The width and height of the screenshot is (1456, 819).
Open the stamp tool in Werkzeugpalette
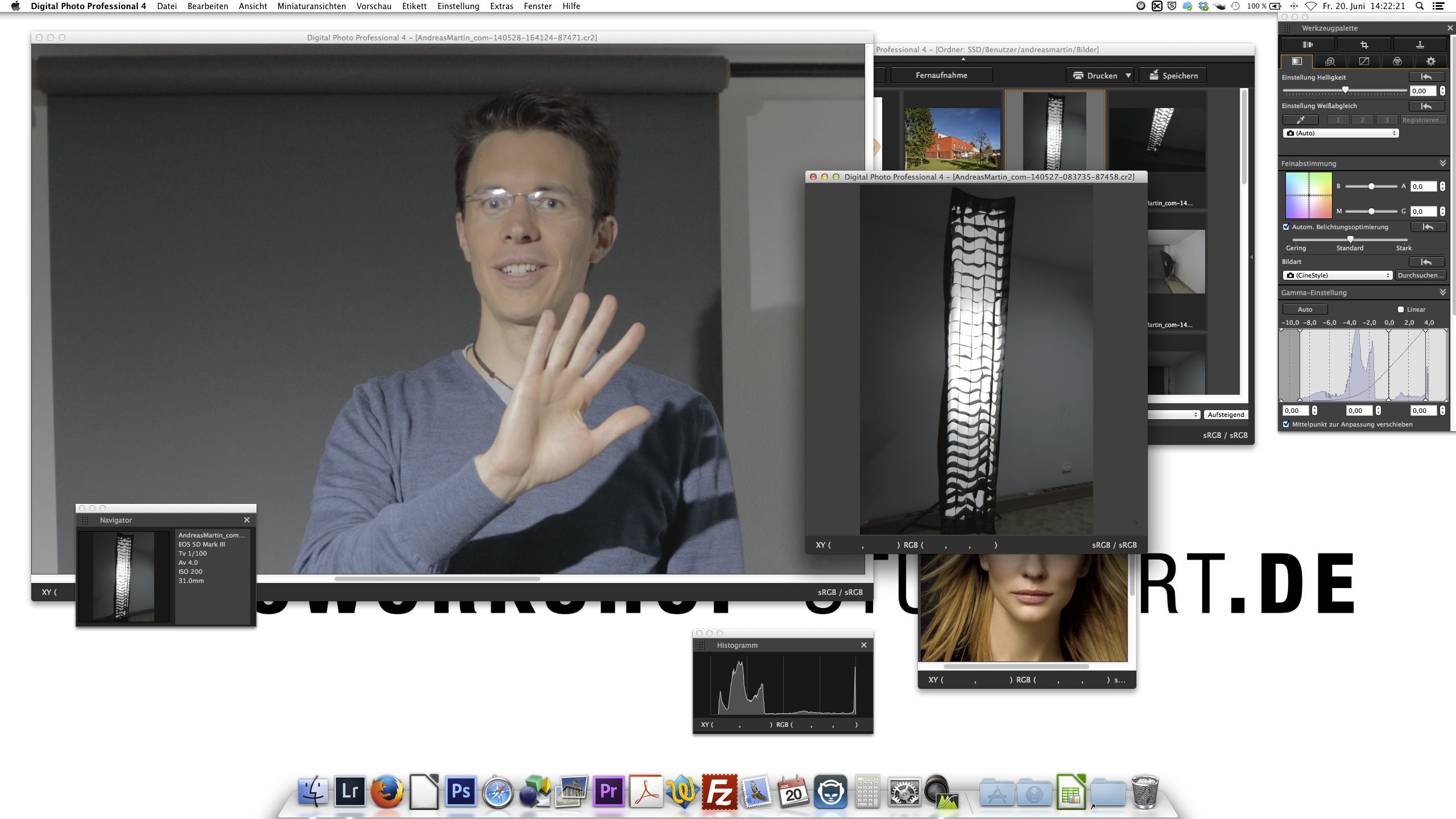tap(1419, 44)
